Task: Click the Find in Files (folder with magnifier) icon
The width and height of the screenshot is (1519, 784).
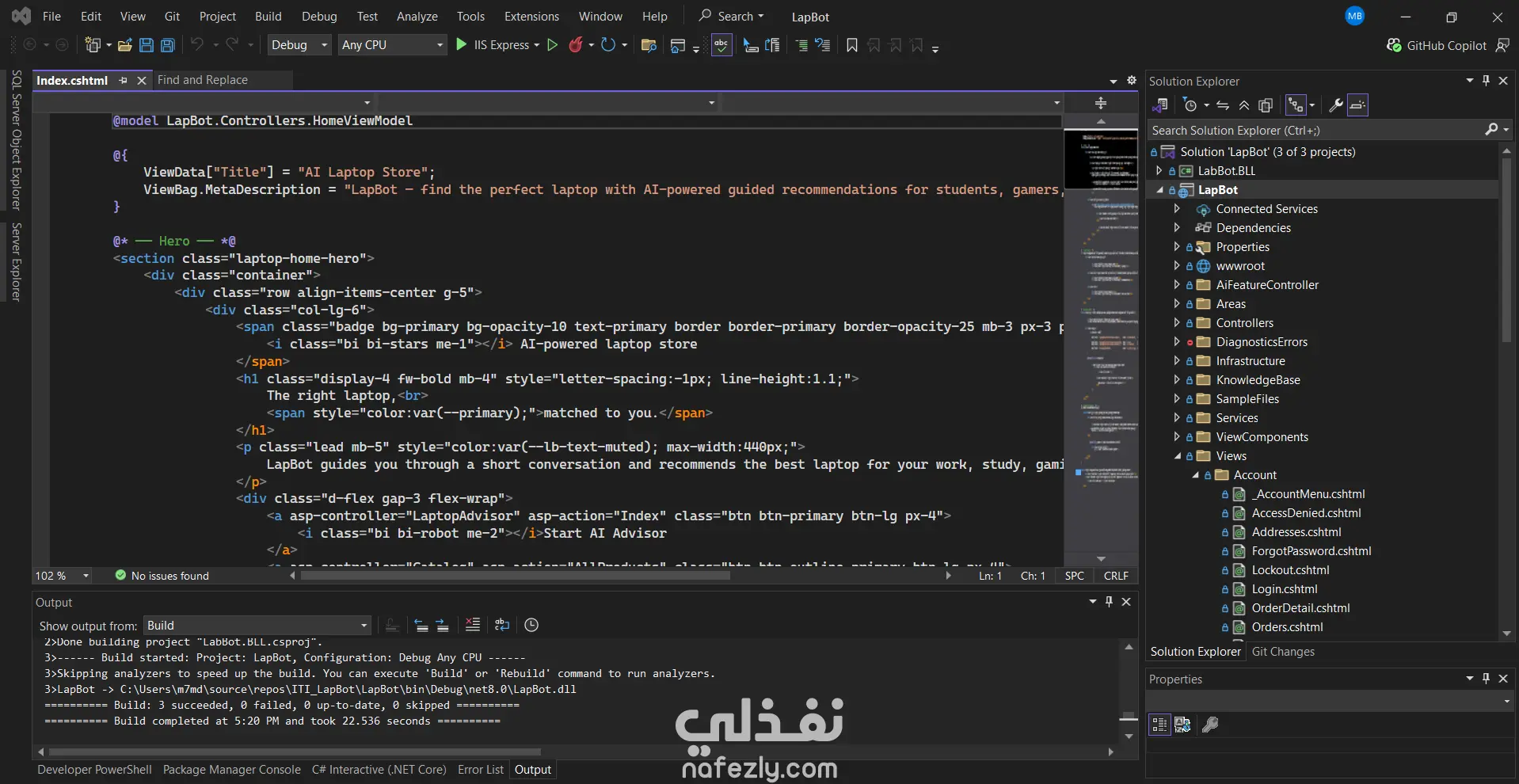Action: coord(649,45)
